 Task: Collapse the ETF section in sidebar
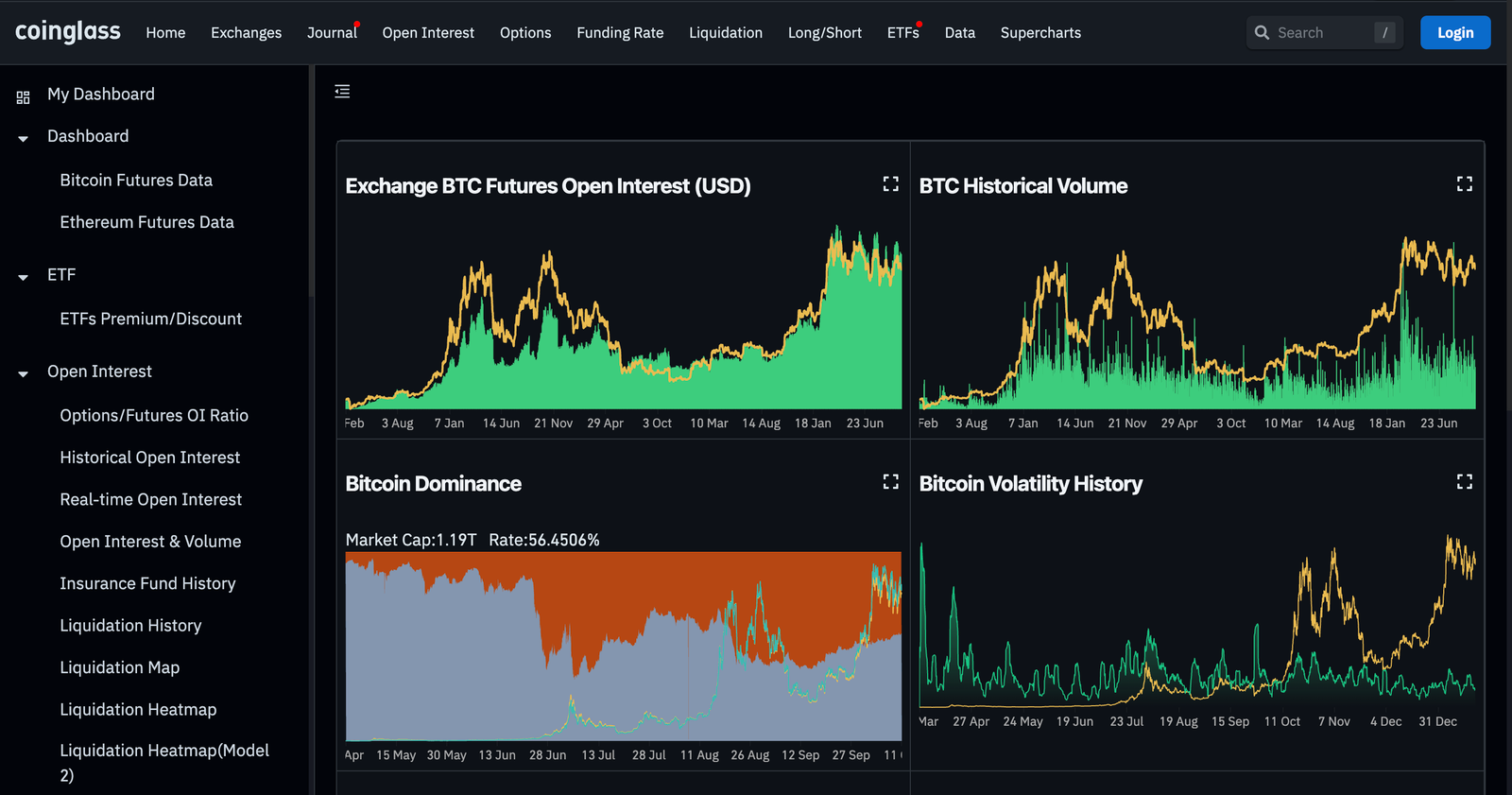[24, 277]
